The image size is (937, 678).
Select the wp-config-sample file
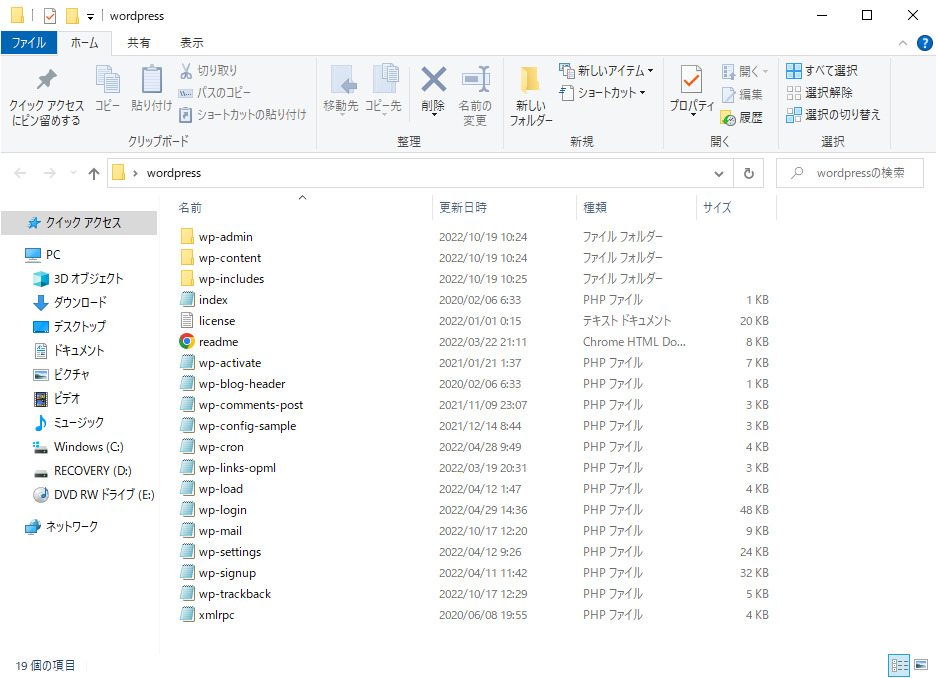pyautogui.click(x=247, y=426)
